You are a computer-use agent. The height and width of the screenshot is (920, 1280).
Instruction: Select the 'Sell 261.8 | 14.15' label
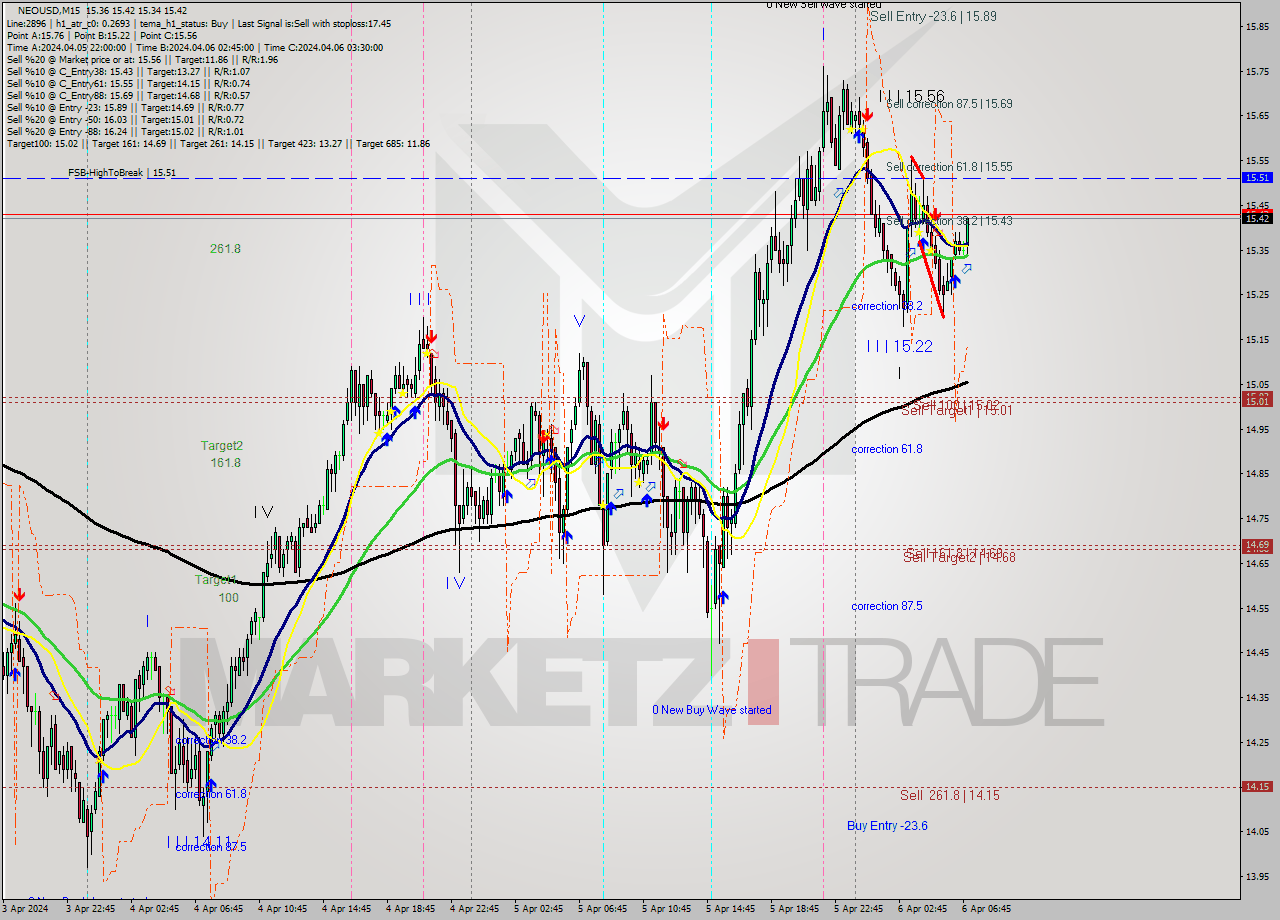(x=949, y=795)
